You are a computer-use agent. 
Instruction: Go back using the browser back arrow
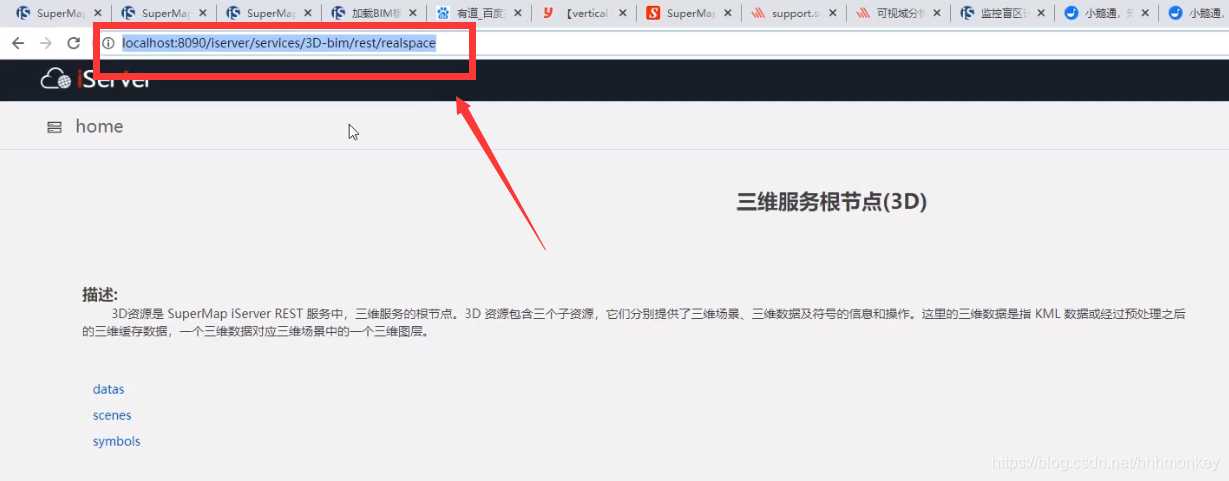coord(17,44)
